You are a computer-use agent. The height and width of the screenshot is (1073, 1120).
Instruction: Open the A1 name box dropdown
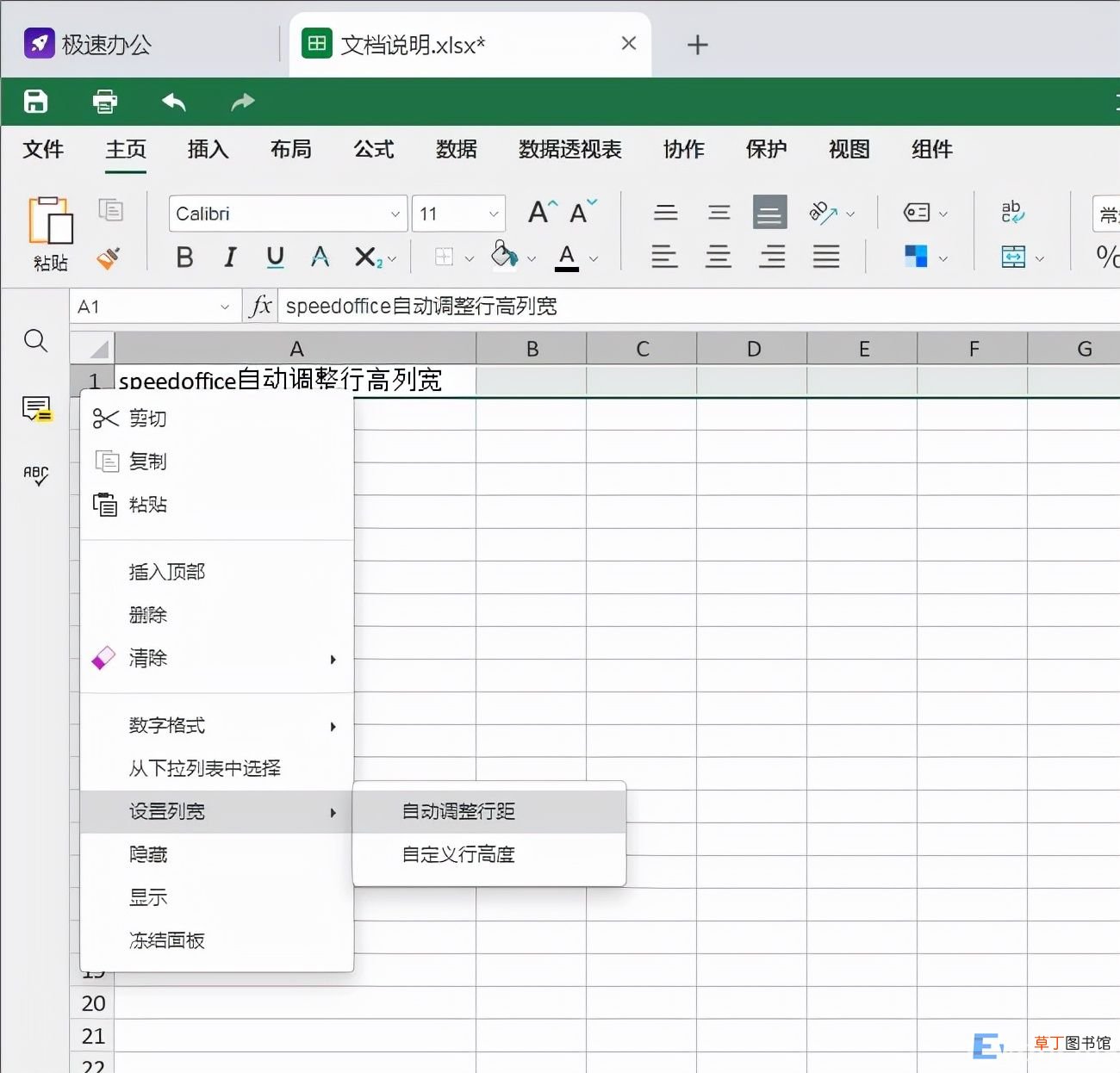coord(225,307)
